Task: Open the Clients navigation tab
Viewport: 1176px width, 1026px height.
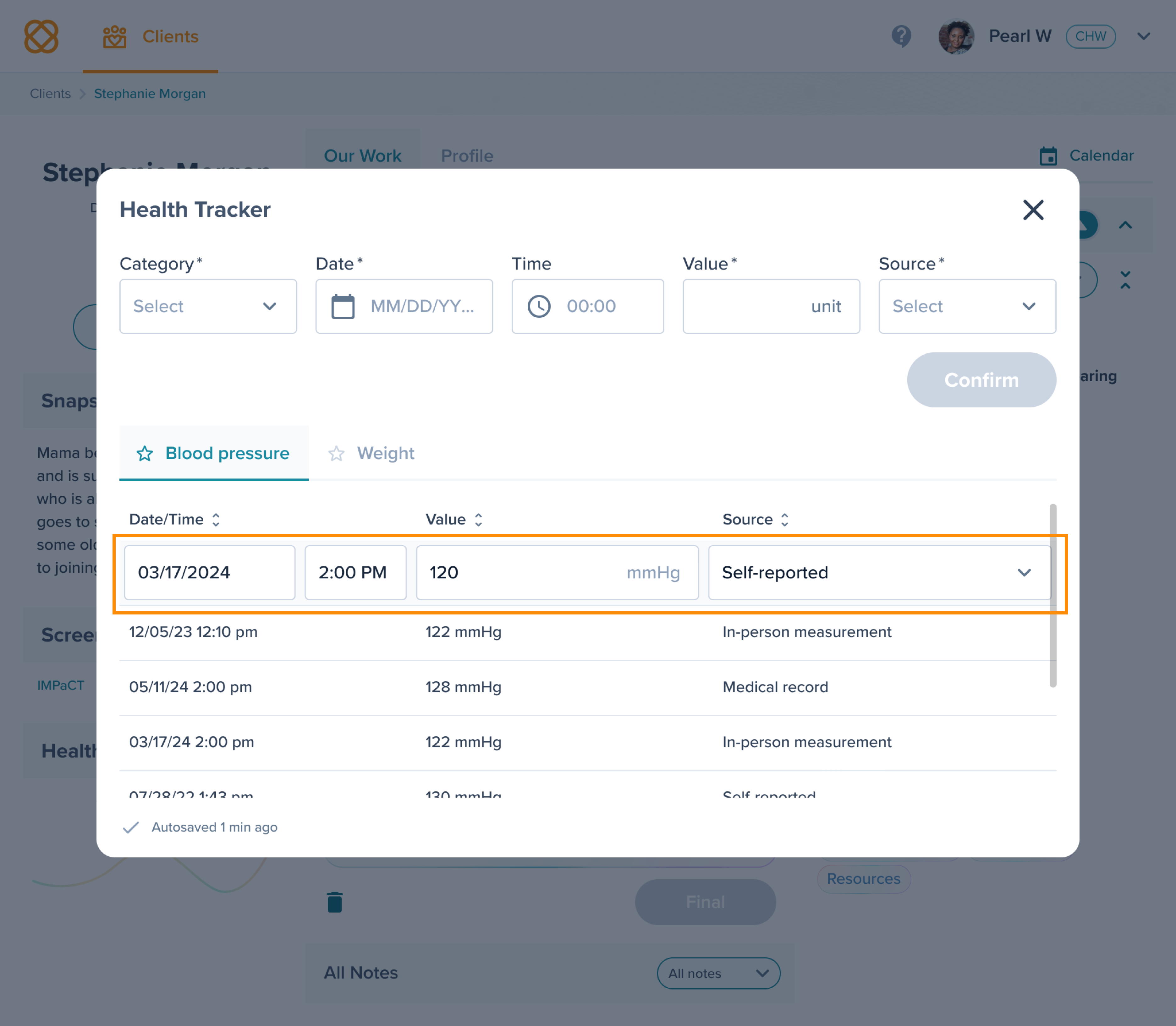Action: click(x=151, y=37)
